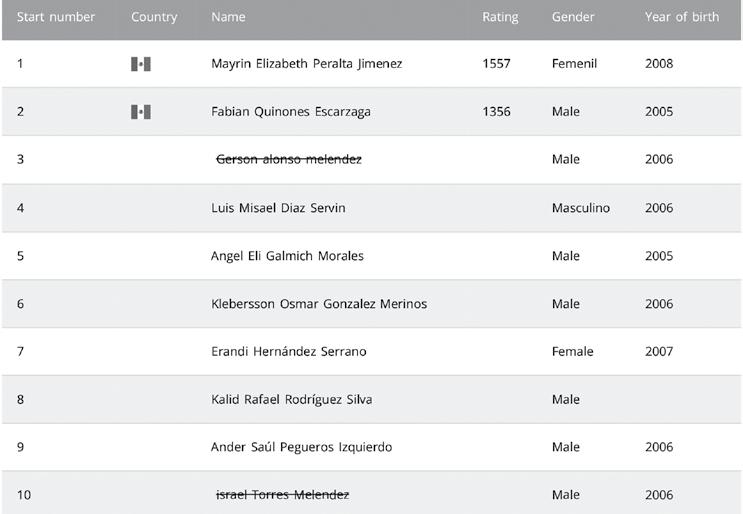Open Klebersson Osmar Gonzalez Merinos entry
Screen dimensions: 743x514
point(319,304)
